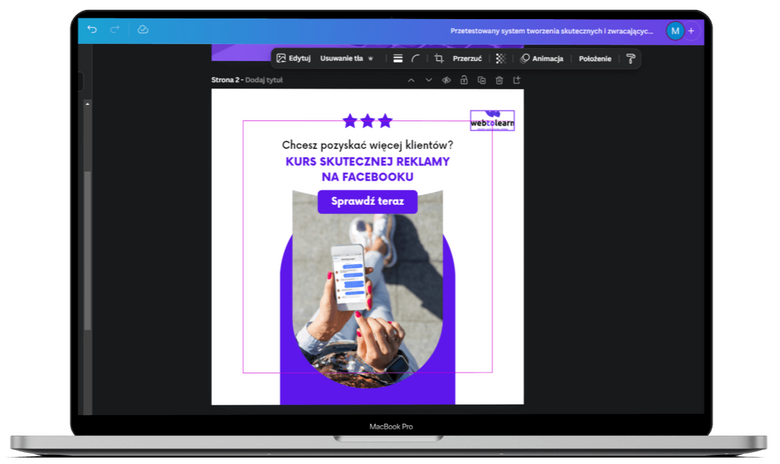This screenshot has width=780, height=464.
Task: Select the crop tool icon
Action: (x=439, y=59)
